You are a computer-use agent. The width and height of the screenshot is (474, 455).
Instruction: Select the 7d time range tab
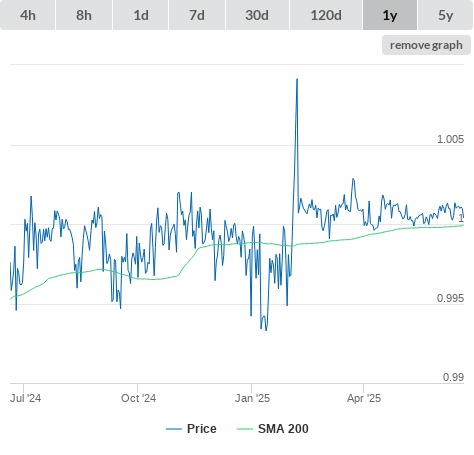tap(197, 15)
